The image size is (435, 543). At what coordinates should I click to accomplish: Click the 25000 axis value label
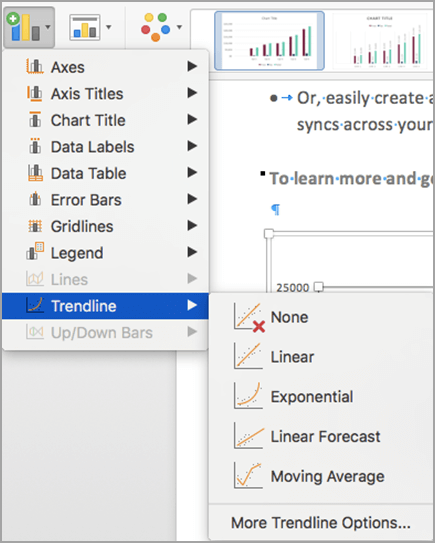[292, 287]
